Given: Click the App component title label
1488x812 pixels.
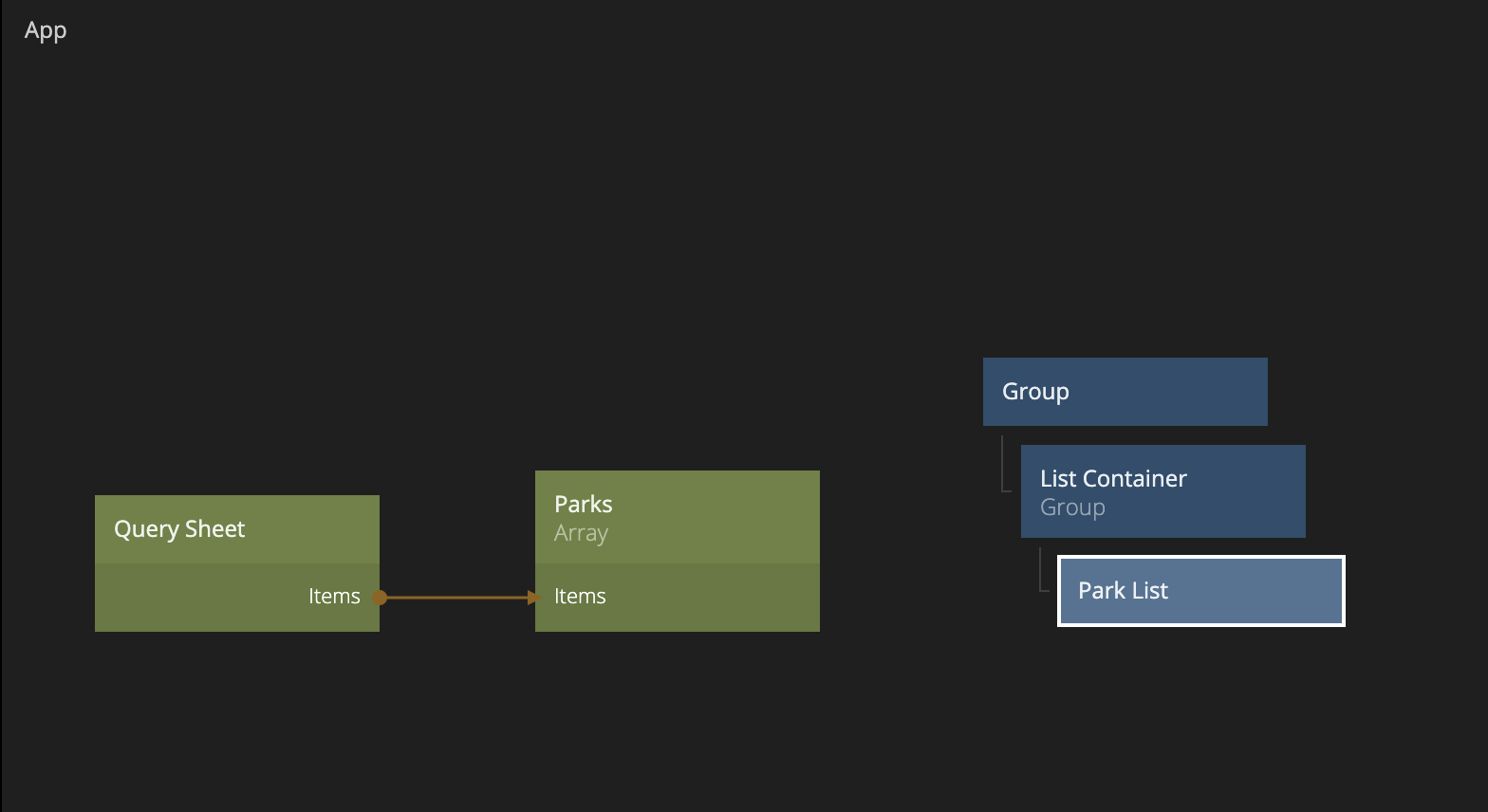Looking at the screenshot, I should [x=46, y=30].
